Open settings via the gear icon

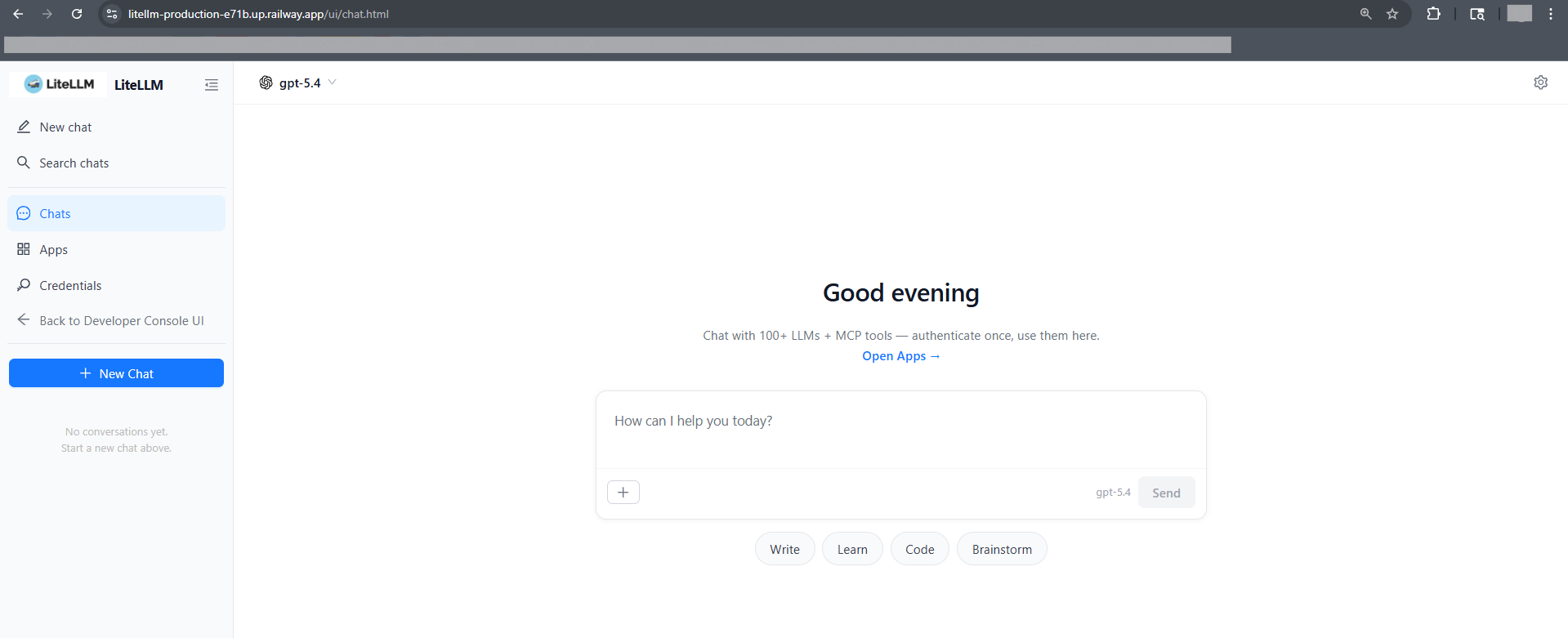[1540, 83]
